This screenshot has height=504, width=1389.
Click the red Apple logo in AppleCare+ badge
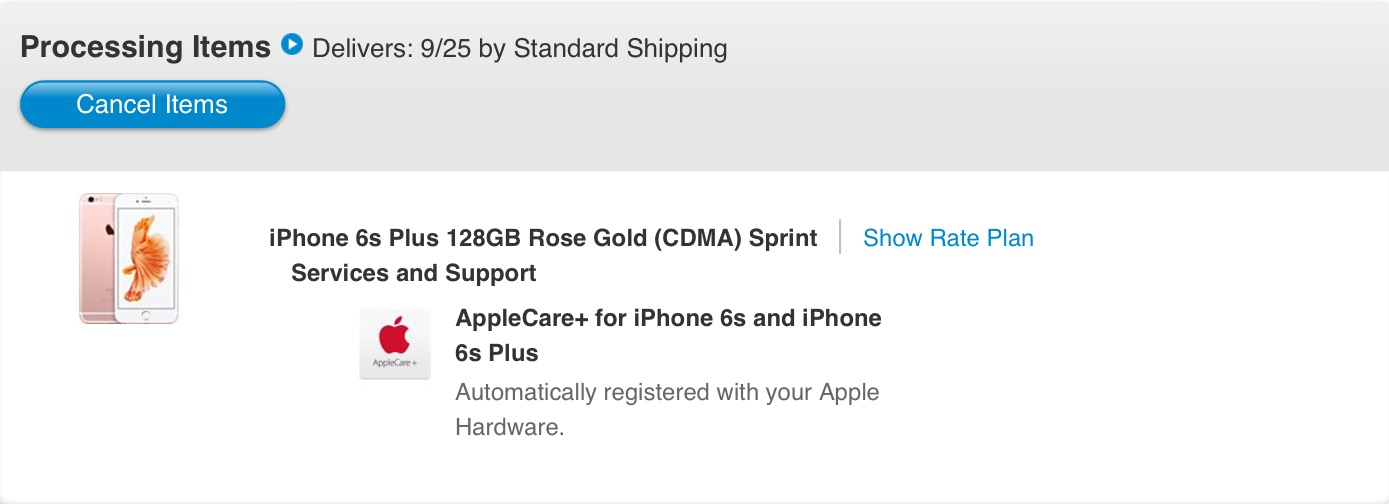[395, 335]
